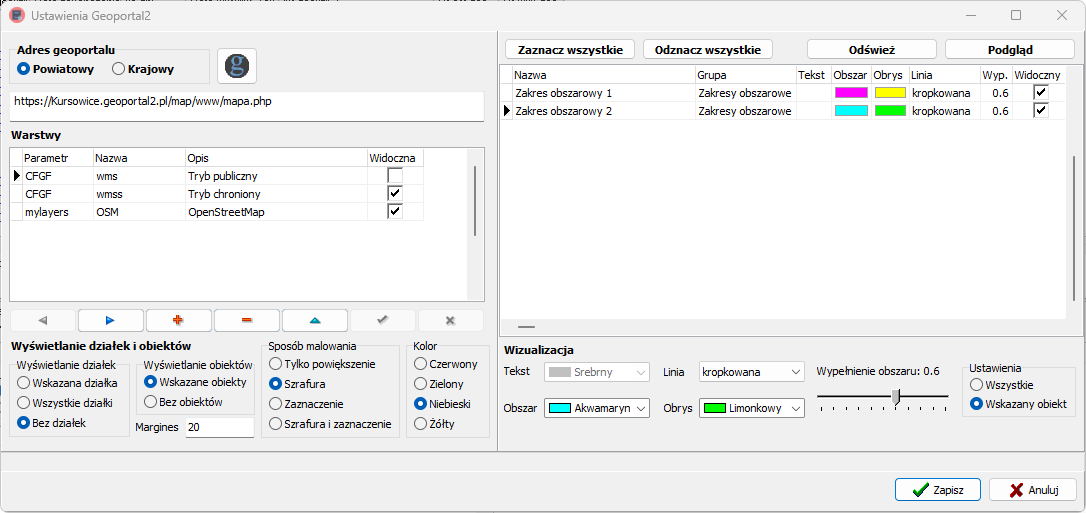Click the right objects table vertical scrollbar
This screenshot has height=513, width=1086.
tap(1074, 228)
